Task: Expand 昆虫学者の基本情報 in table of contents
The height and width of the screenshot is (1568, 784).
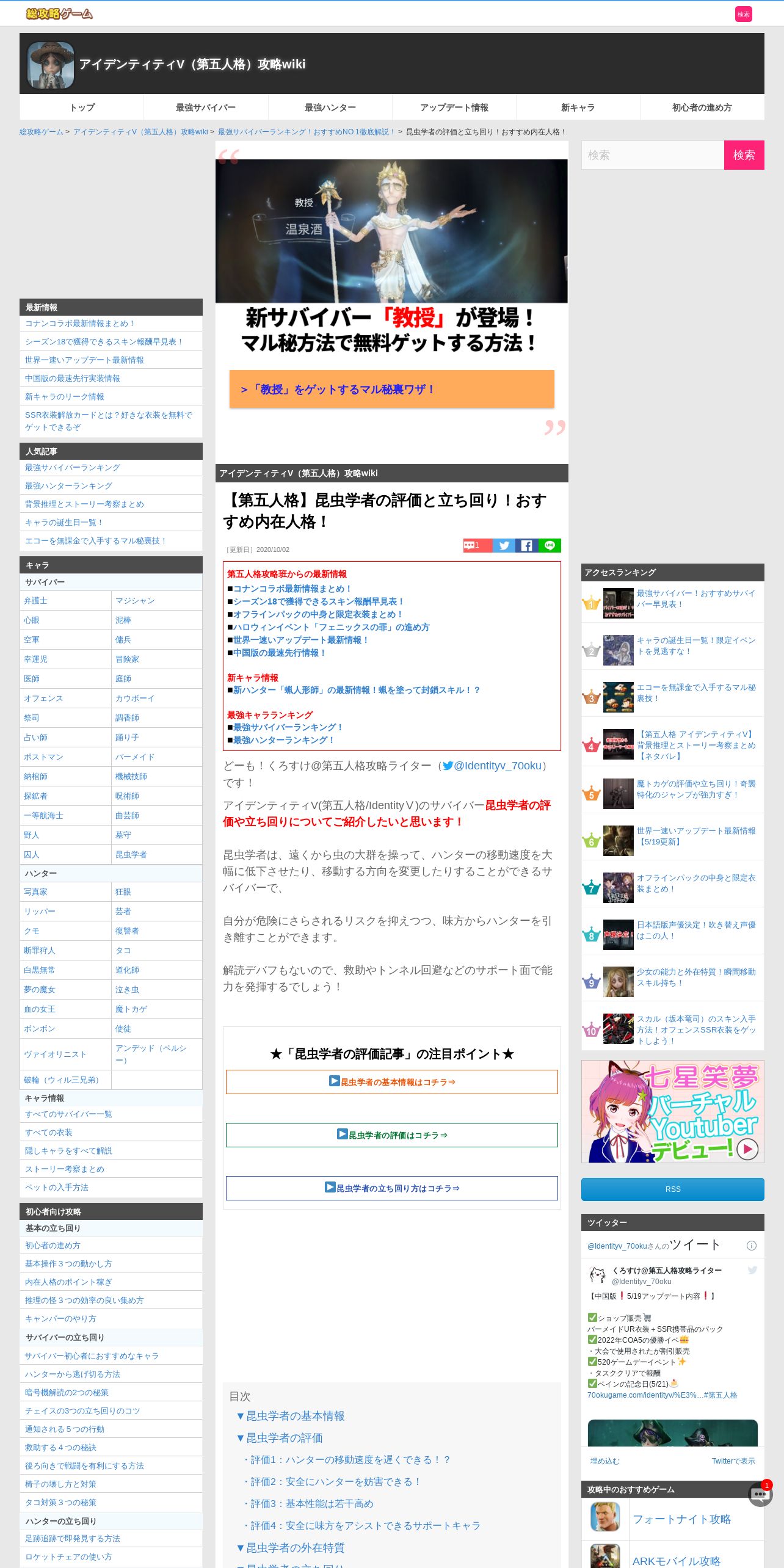Action: (x=291, y=1416)
